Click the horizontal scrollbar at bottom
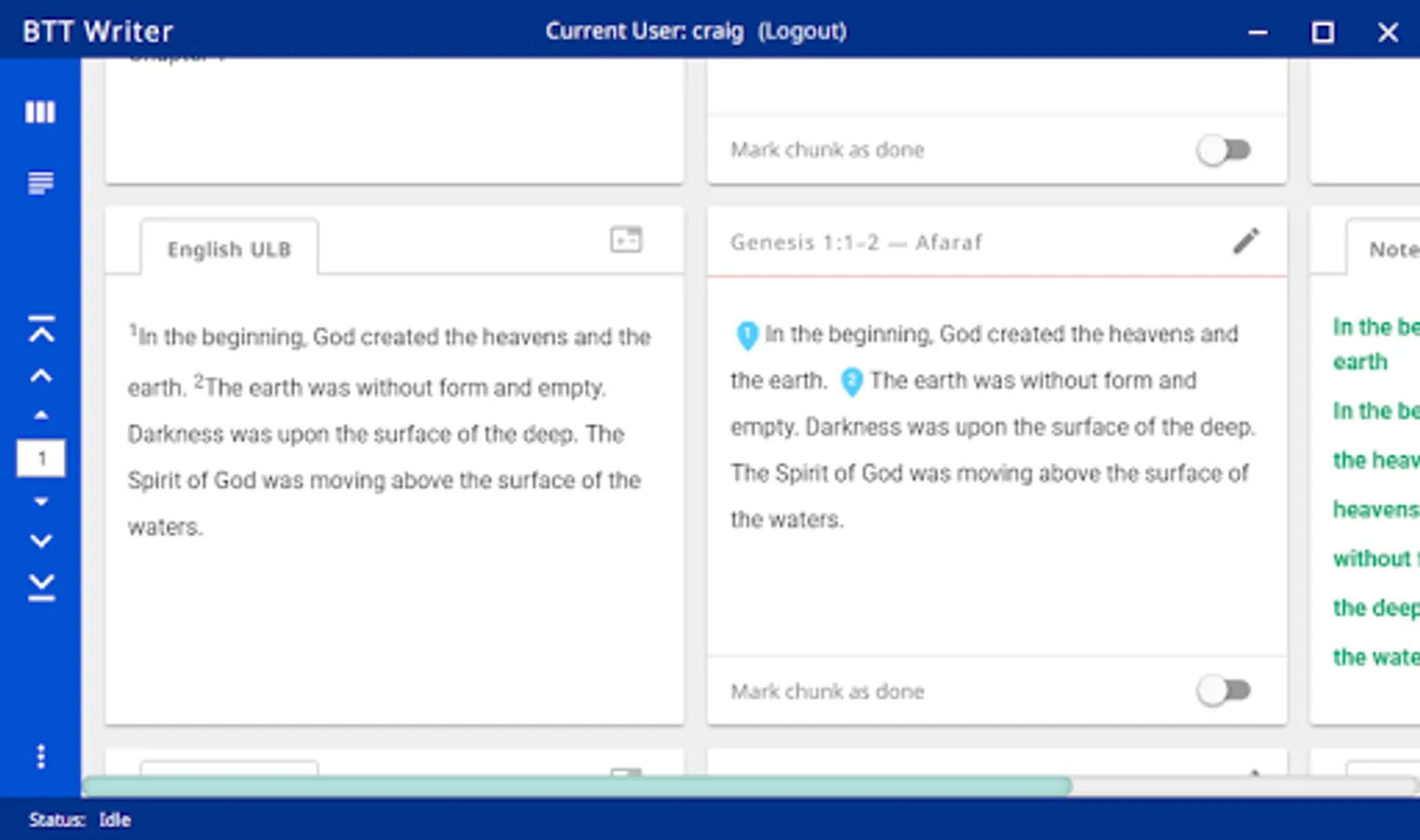 [577, 786]
